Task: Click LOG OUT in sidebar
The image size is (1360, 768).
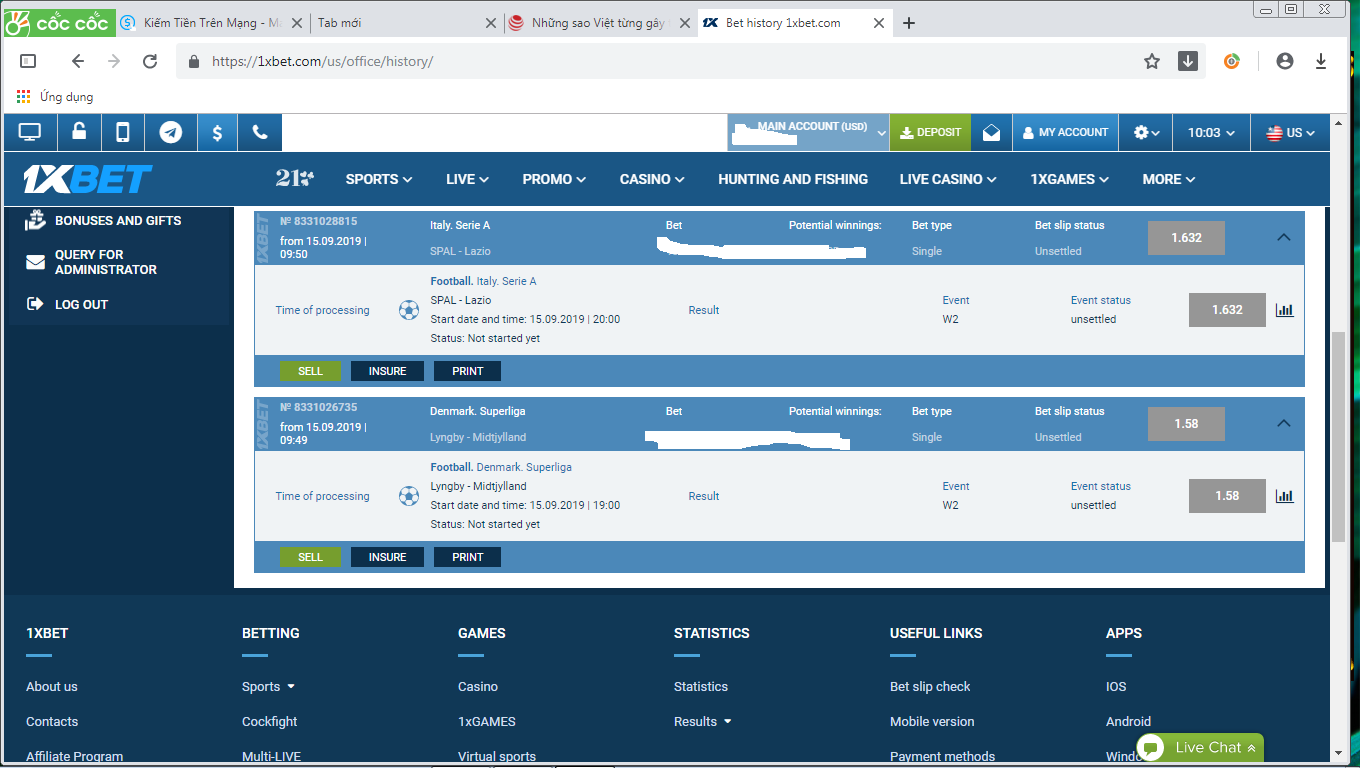Action: pos(67,304)
